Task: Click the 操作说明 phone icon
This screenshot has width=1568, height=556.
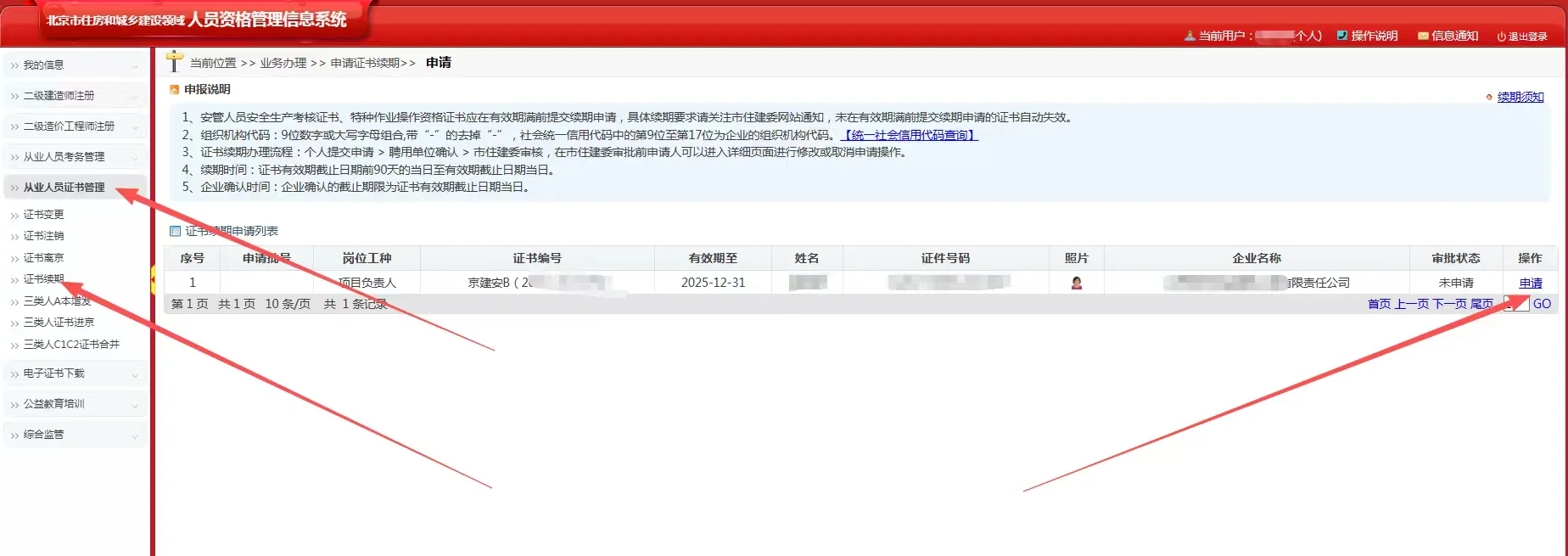Action: tap(1342, 36)
